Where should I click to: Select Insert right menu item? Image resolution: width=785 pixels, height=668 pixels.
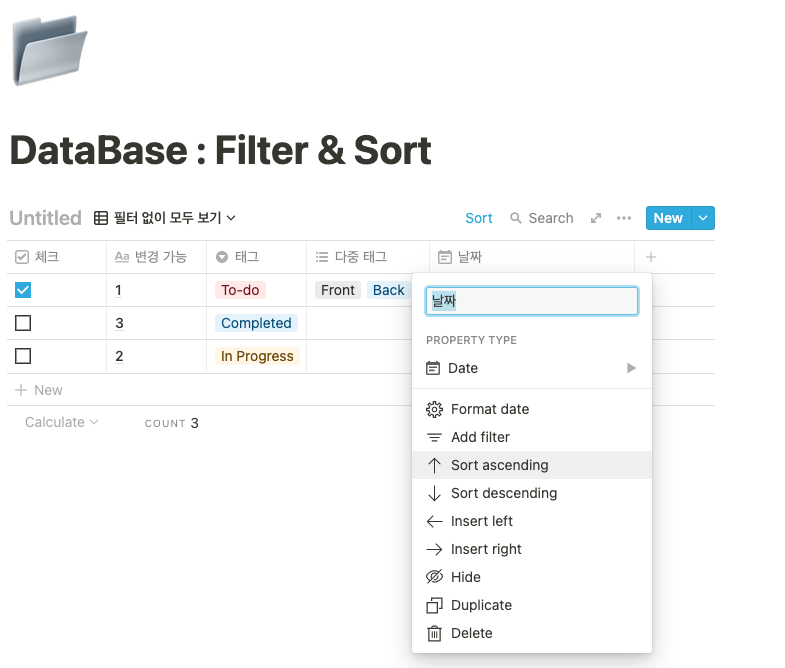[x=532, y=549]
